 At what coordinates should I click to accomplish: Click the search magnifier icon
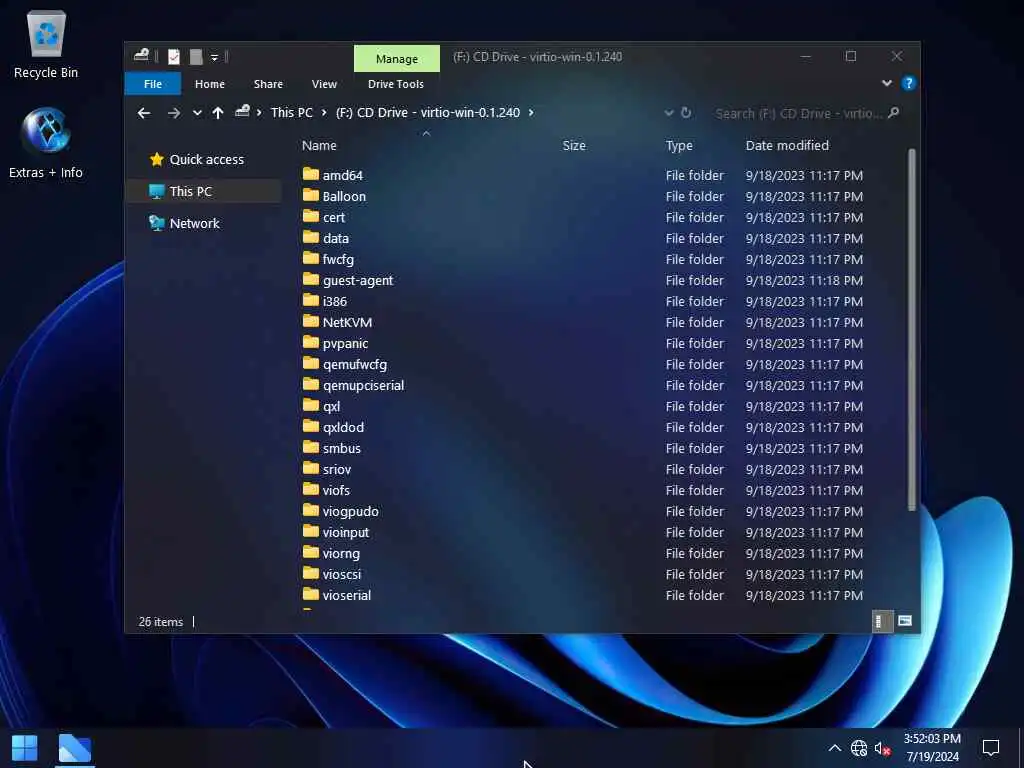(894, 113)
